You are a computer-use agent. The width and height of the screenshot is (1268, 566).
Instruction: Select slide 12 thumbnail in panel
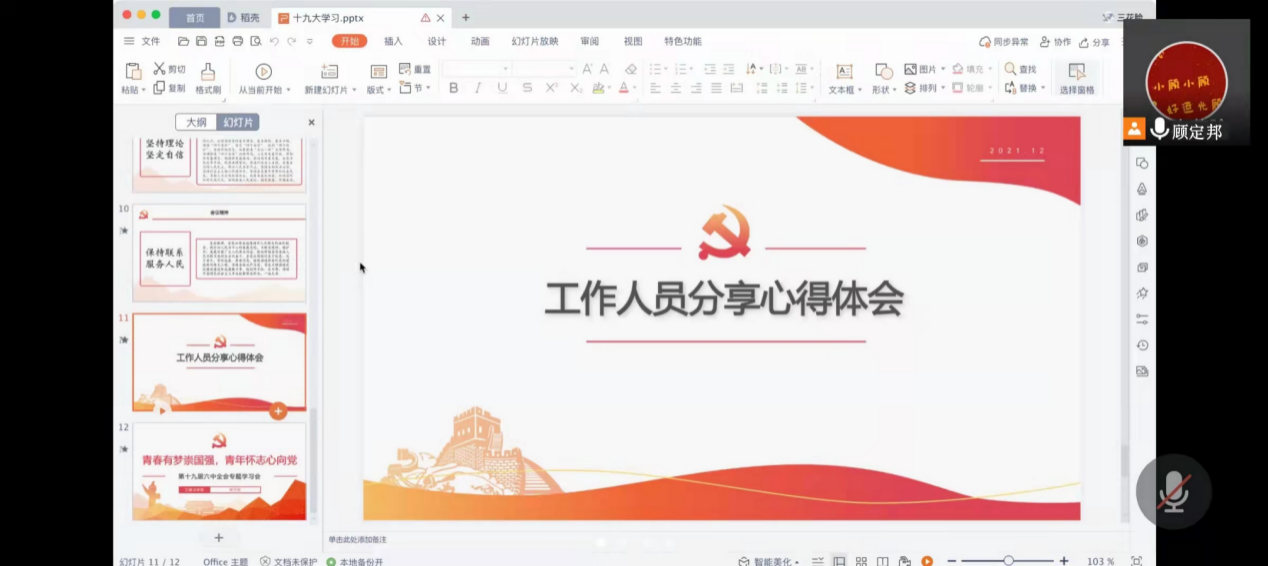click(x=219, y=471)
